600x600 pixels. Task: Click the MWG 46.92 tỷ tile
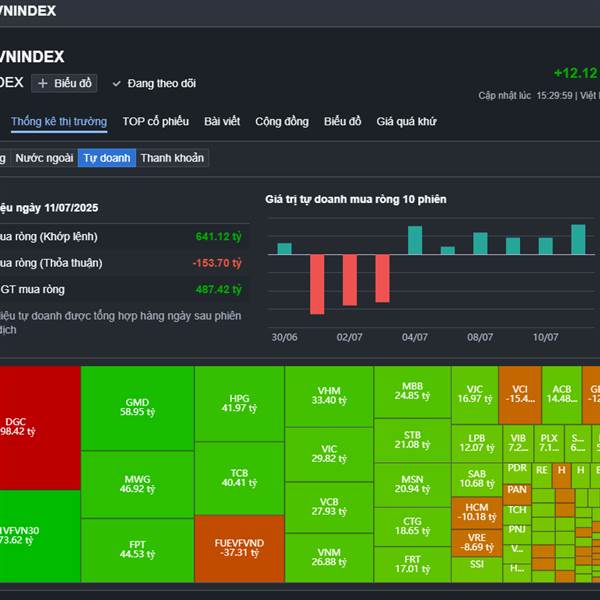(137, 484)
